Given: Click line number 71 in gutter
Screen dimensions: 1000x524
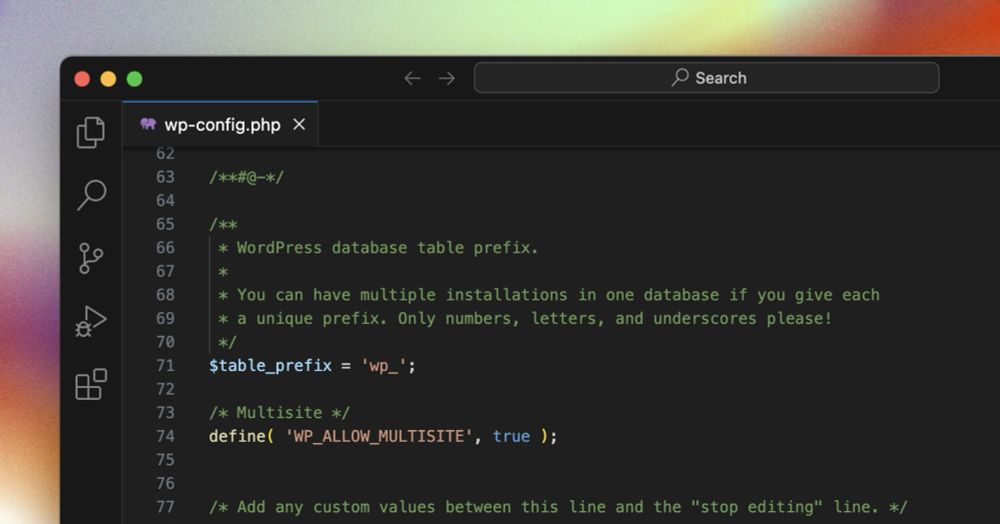Looking at the screenshot, I should tap(165, 365).
